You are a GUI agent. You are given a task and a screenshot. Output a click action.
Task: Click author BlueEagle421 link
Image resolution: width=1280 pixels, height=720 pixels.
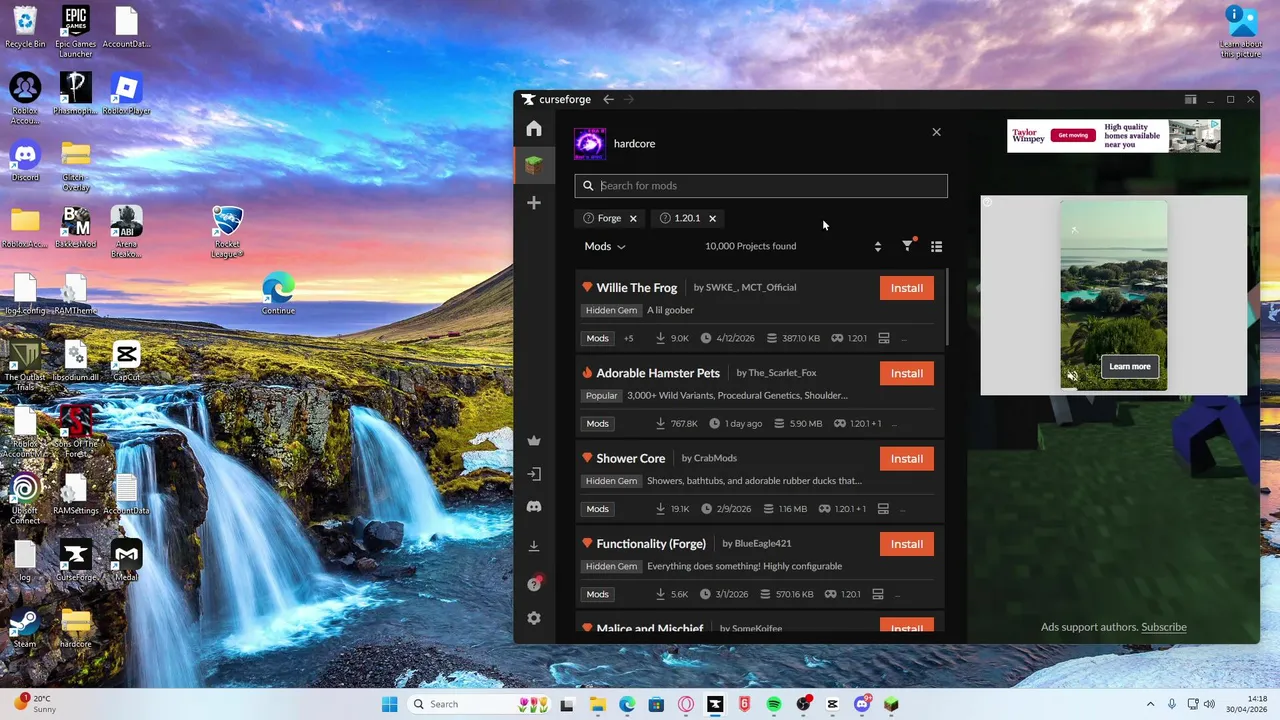763,544
